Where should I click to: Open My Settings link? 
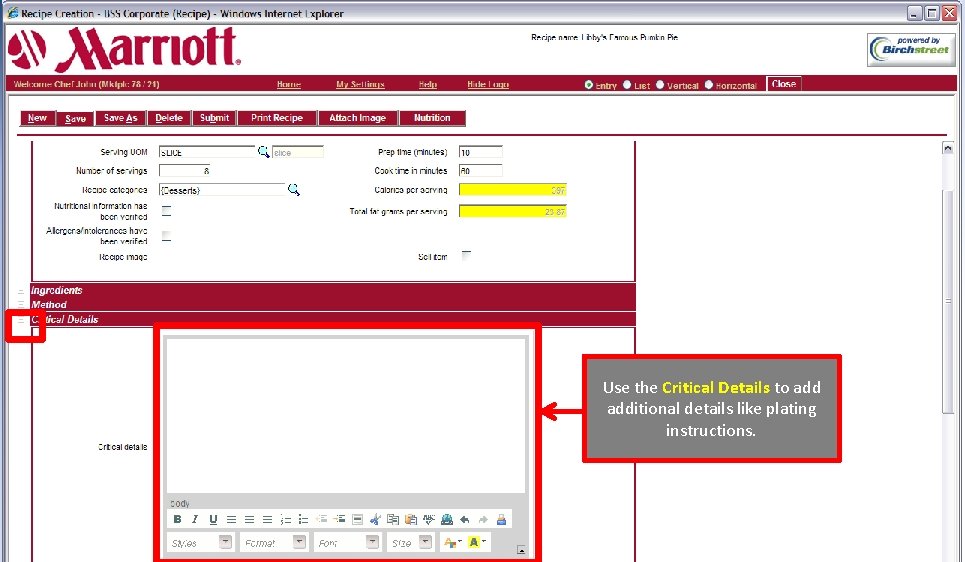[x=360, y=84]
